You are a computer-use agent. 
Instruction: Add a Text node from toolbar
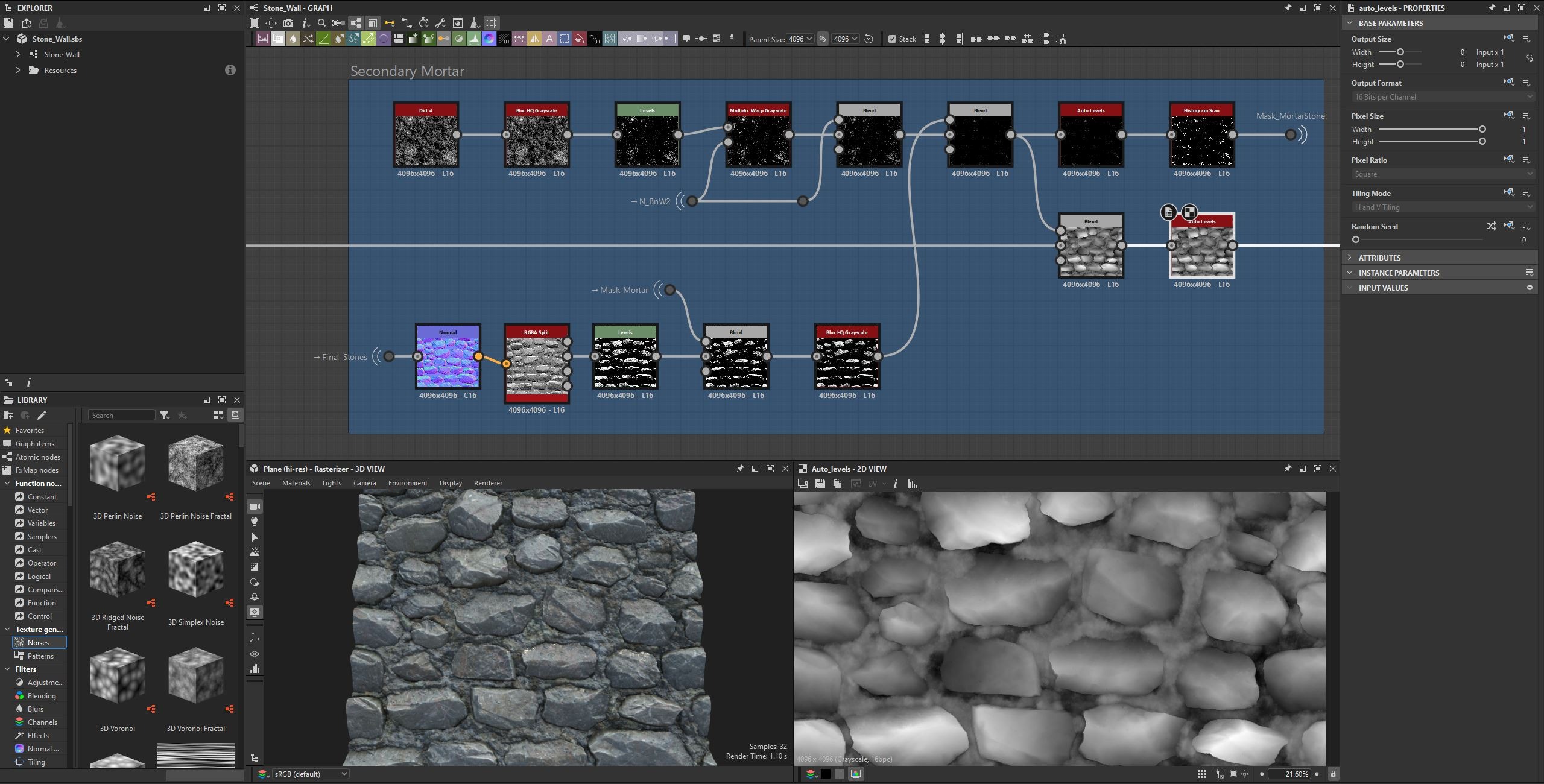point(549,39)
